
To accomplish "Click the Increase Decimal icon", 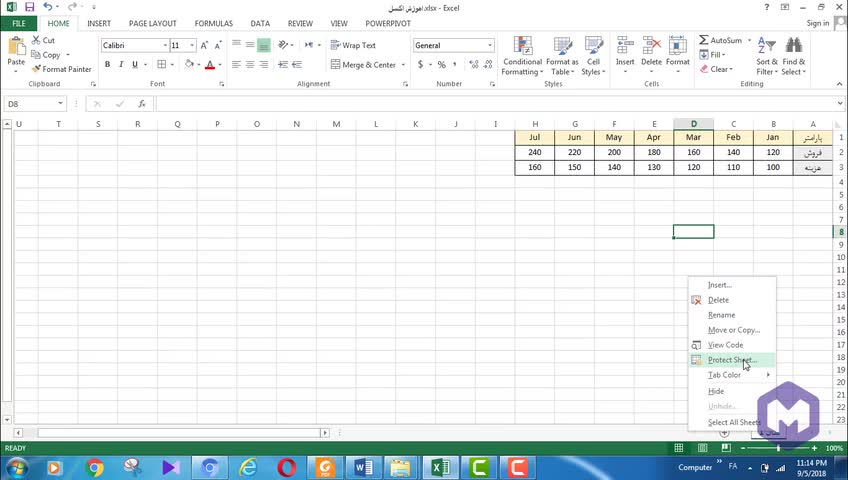I will 474,64.
